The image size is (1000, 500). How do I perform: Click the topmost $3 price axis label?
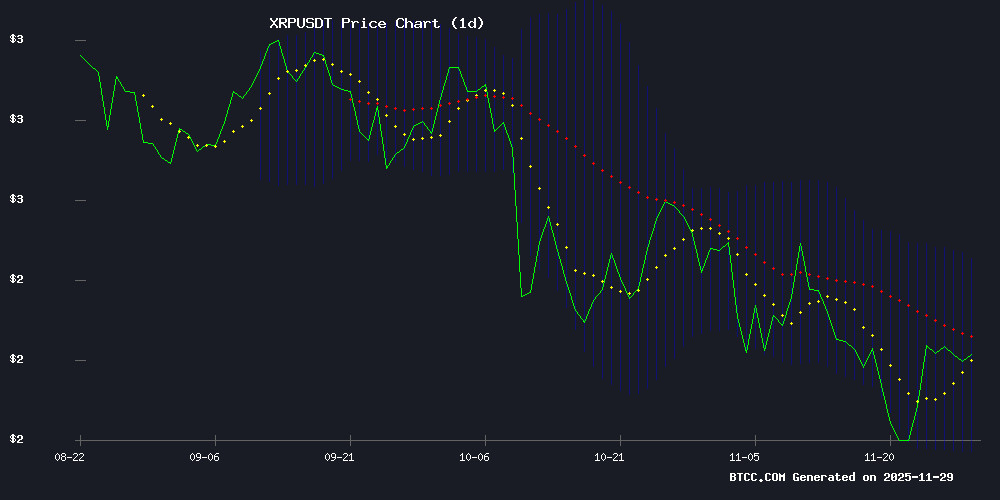tap(16, 40)
